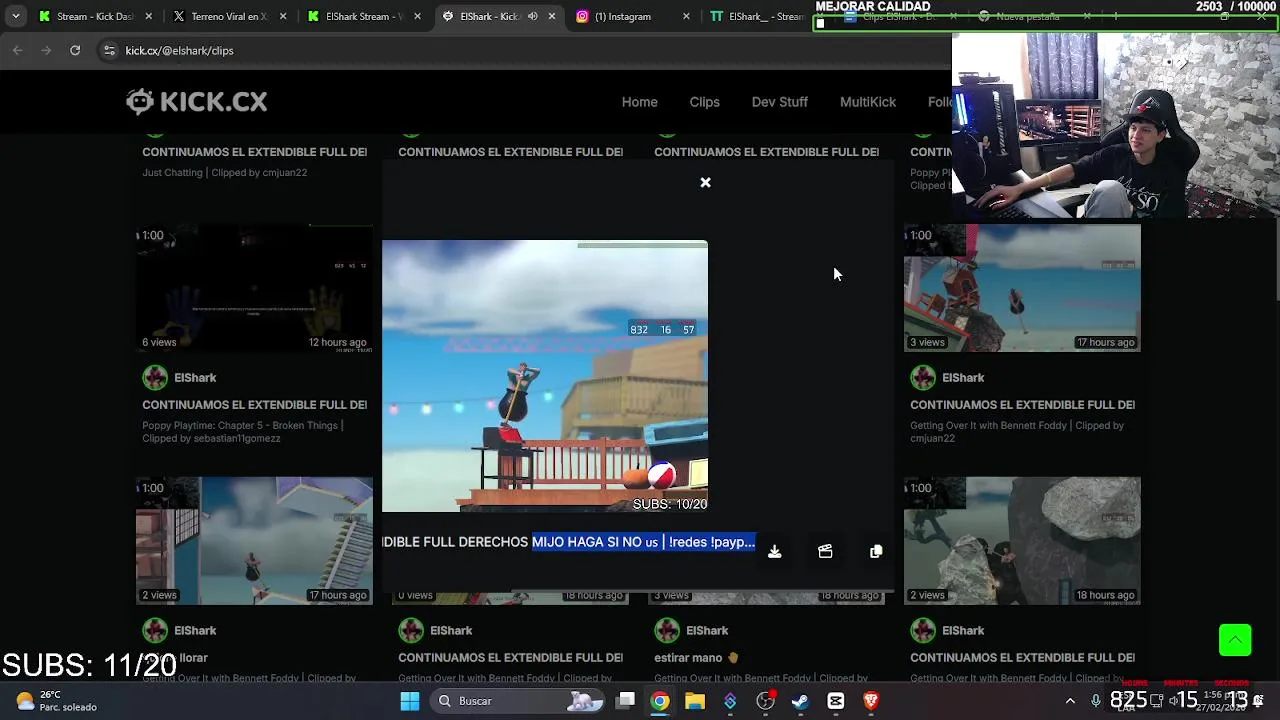
Task: Open the Windows Start menu
Action: coord(410,701)
